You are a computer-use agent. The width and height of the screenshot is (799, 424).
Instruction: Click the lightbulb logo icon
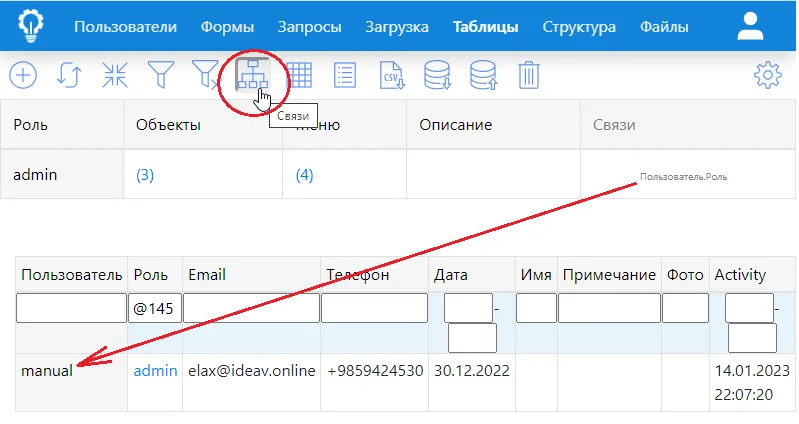coord(31,26)
